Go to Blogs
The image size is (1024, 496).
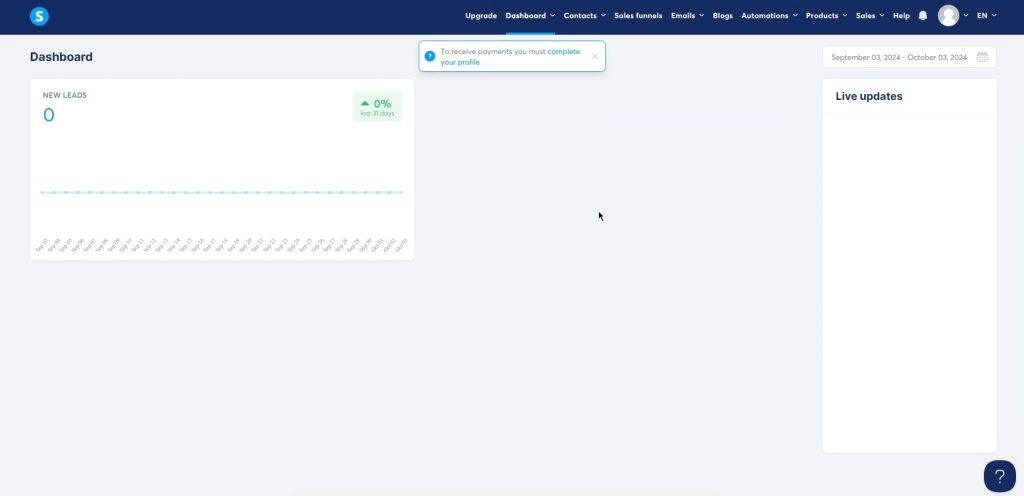[x=722, y=16]
